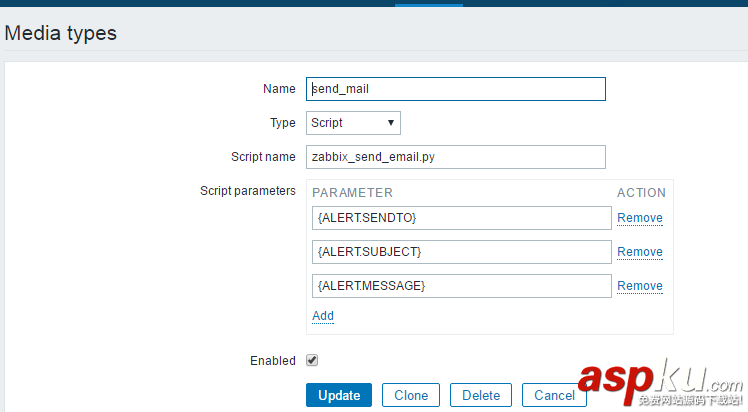Open the Type dropdown showing Script

click(353, 123)
